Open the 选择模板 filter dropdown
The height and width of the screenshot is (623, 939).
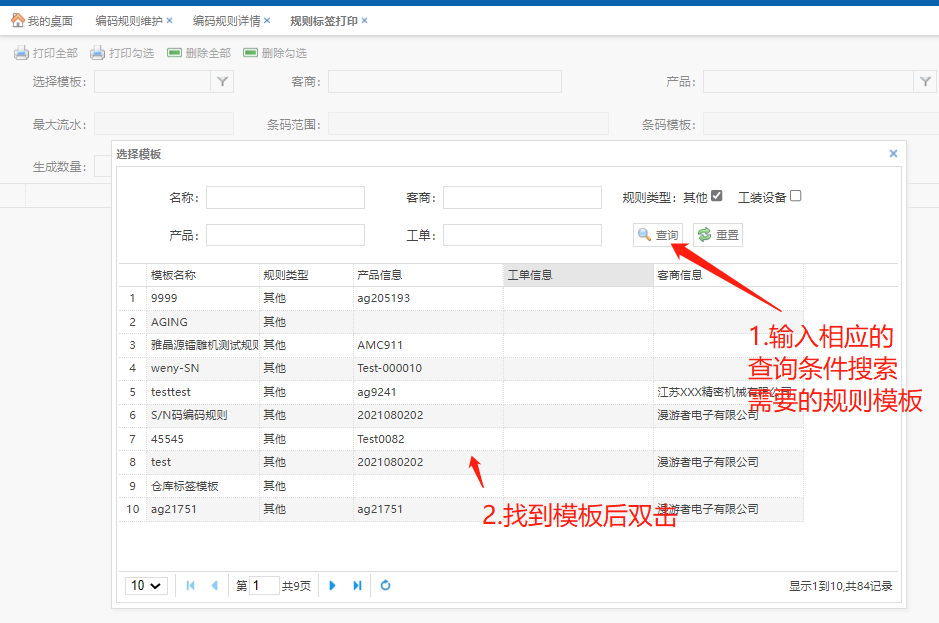[x=222, y=82]
